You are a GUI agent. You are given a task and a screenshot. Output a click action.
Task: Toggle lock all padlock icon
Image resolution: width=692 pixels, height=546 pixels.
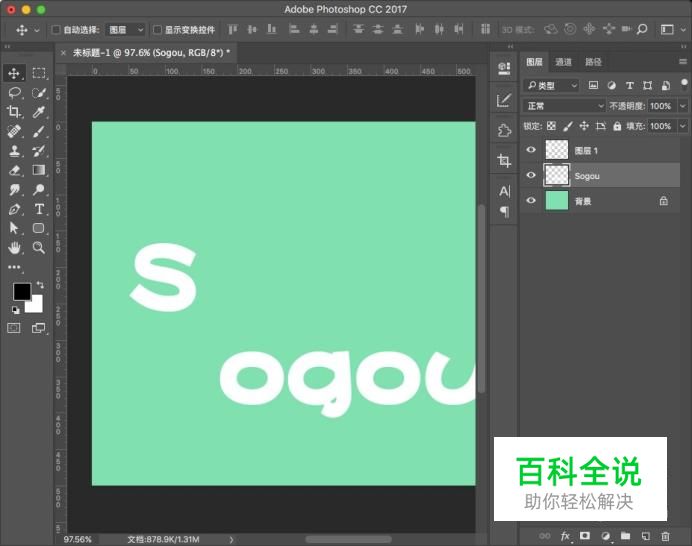pyautogui.click(x=617, y=126)
